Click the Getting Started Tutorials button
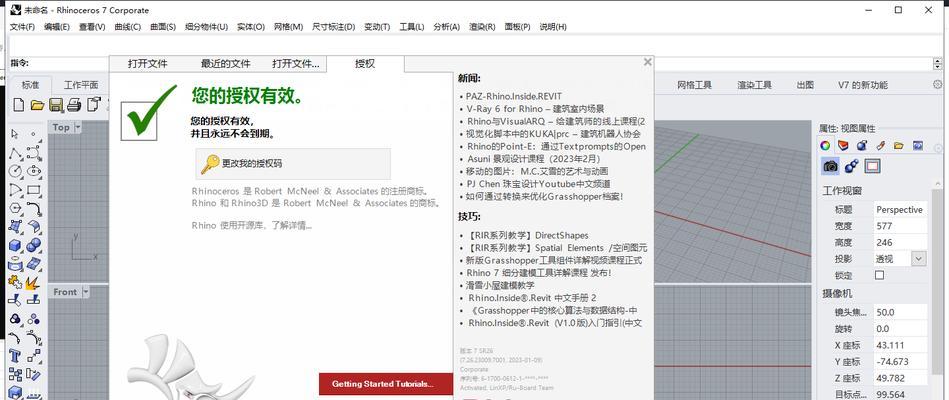 coord(386,384)
